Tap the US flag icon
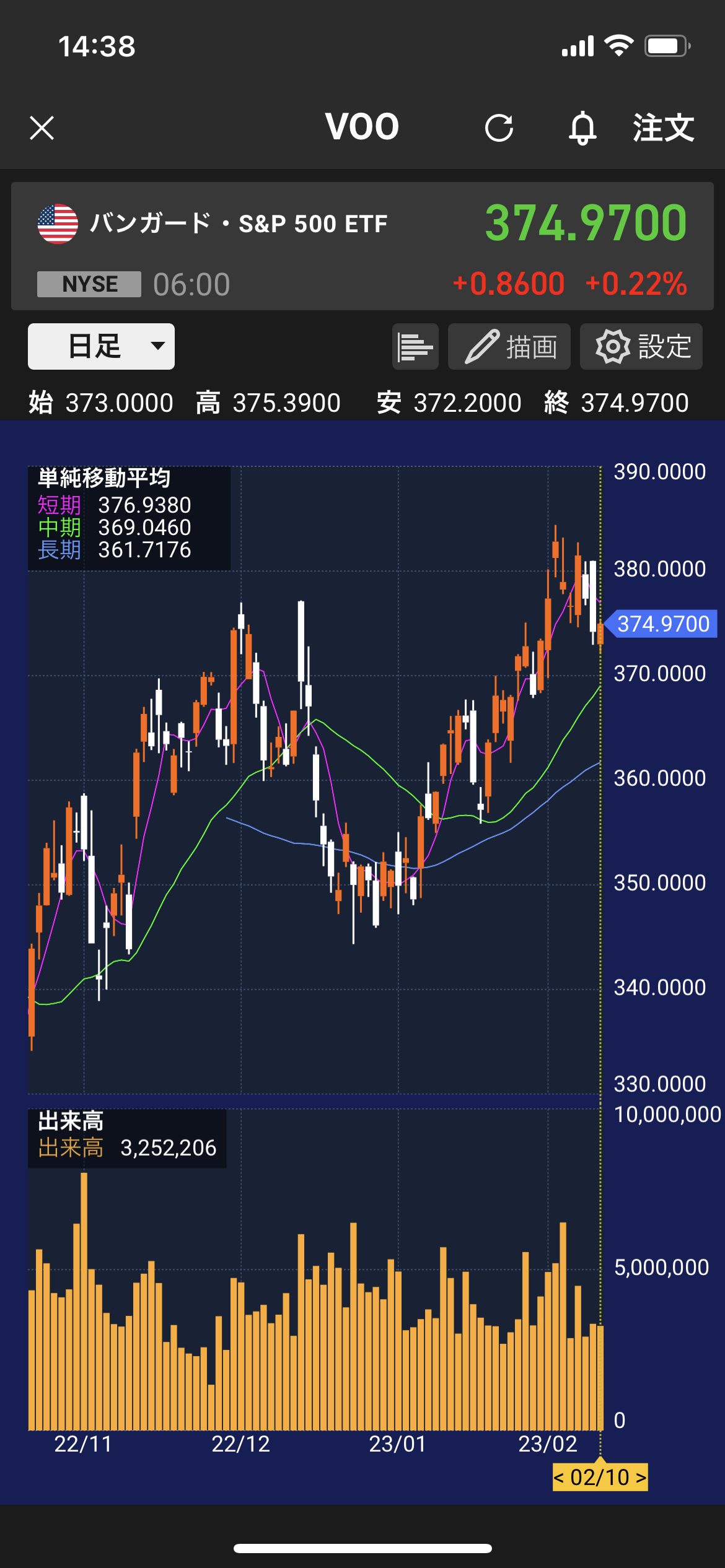This screenshot has width=725, height=1568. (x=58, y=224)
